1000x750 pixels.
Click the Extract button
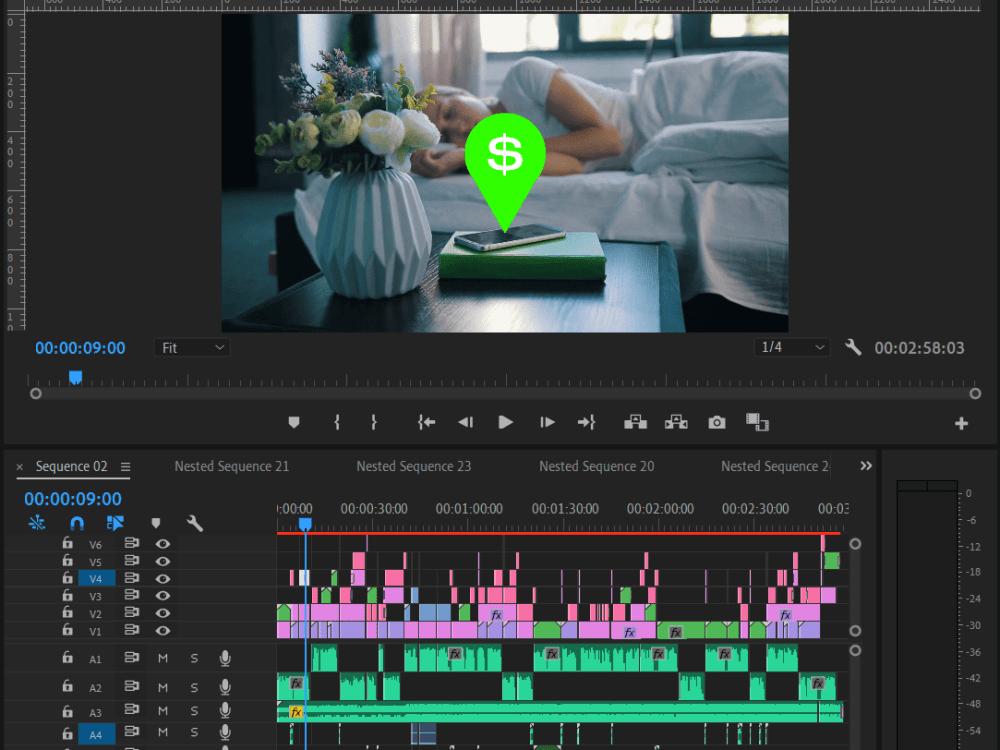[x=676, y=422]
